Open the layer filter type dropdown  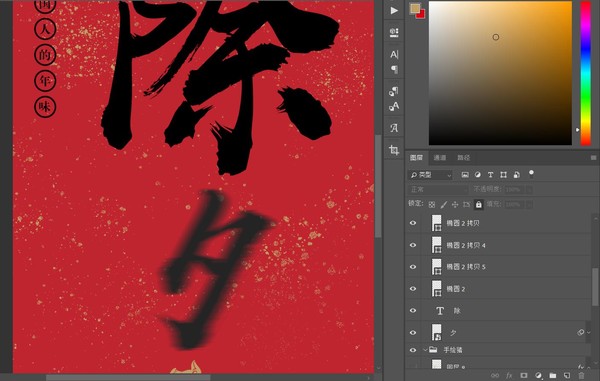[x=430, y=175]
